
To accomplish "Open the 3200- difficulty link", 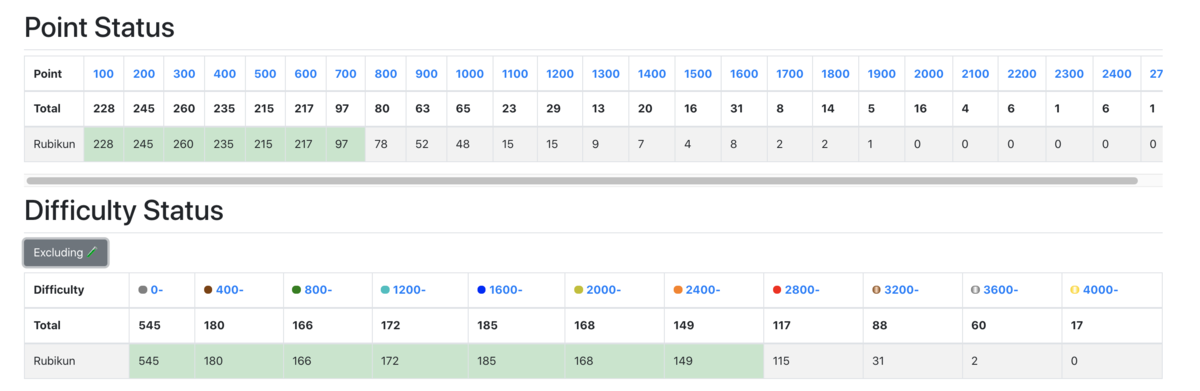I will [901, 290].
